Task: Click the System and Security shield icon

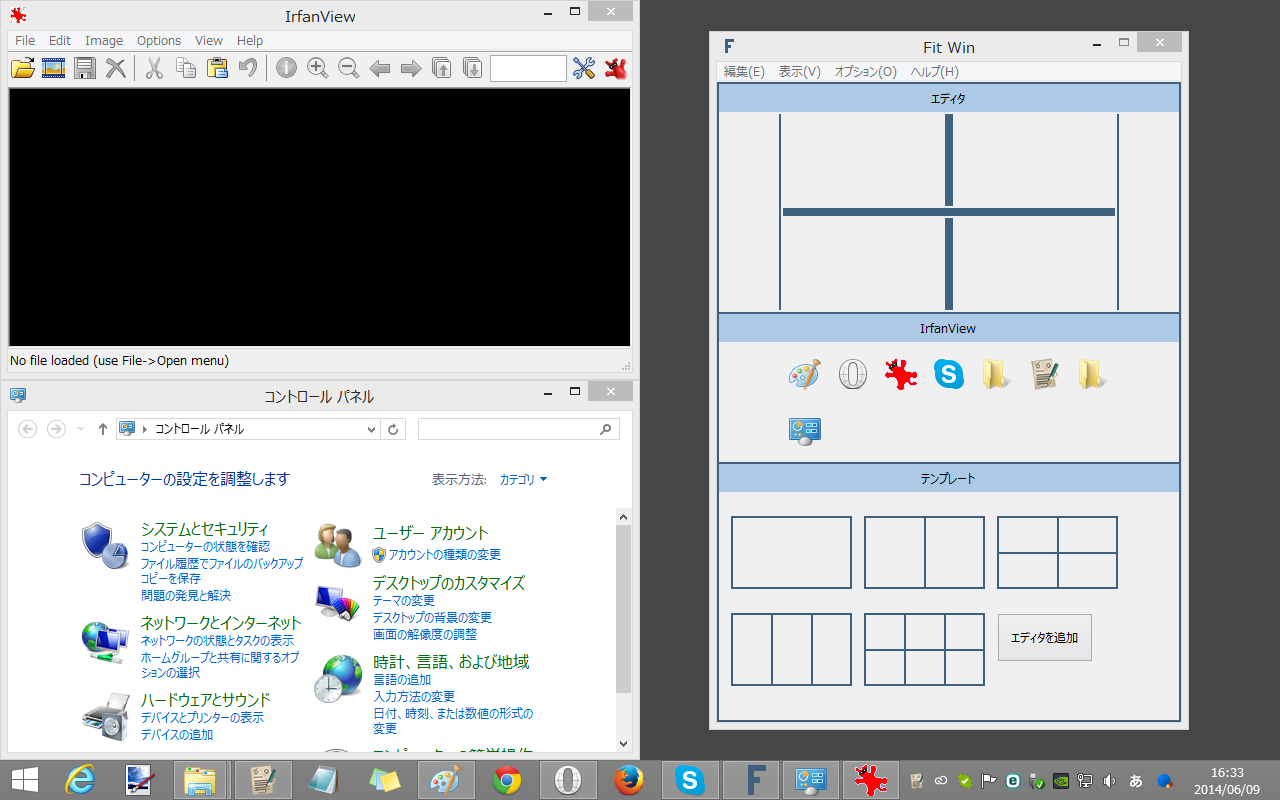Action: pyautogui.click(x=104, y=545)
